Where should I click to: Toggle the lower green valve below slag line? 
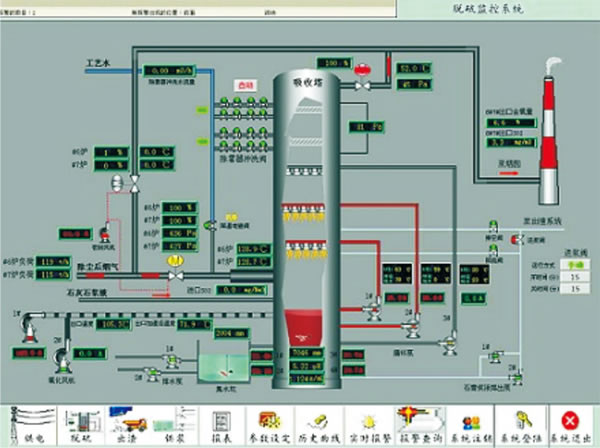[x=494, y=251]
